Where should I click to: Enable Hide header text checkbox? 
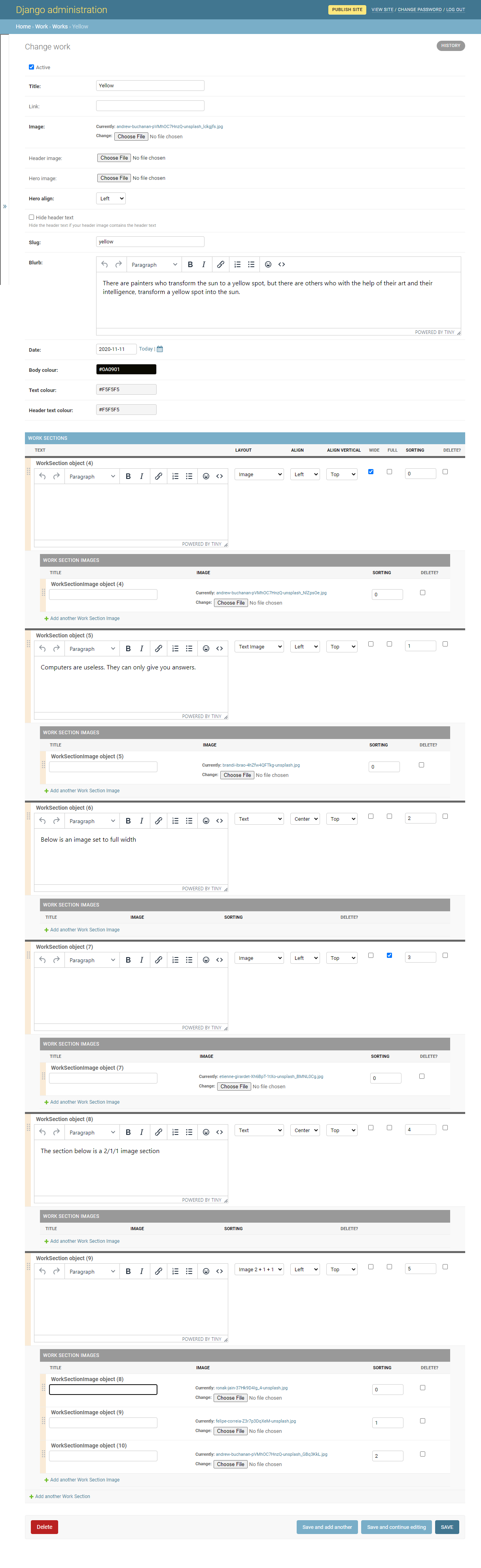pyautogui.click(x=31, y=217)
